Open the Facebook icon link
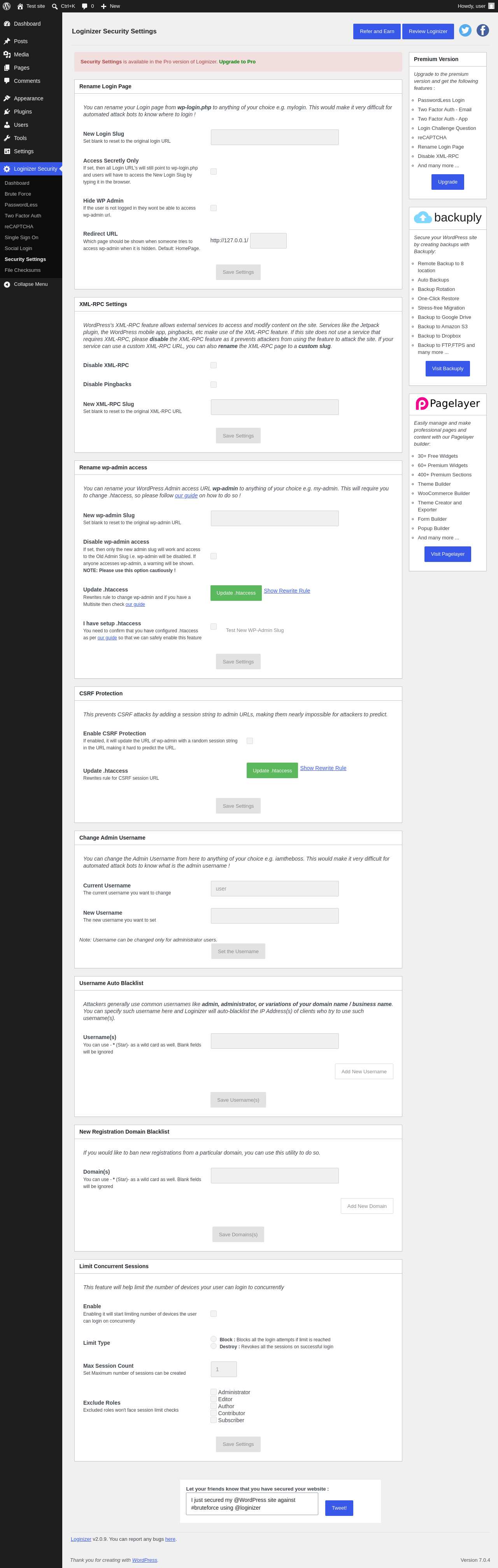Viewport: 498px width, 1568px height. click(483, 30)
